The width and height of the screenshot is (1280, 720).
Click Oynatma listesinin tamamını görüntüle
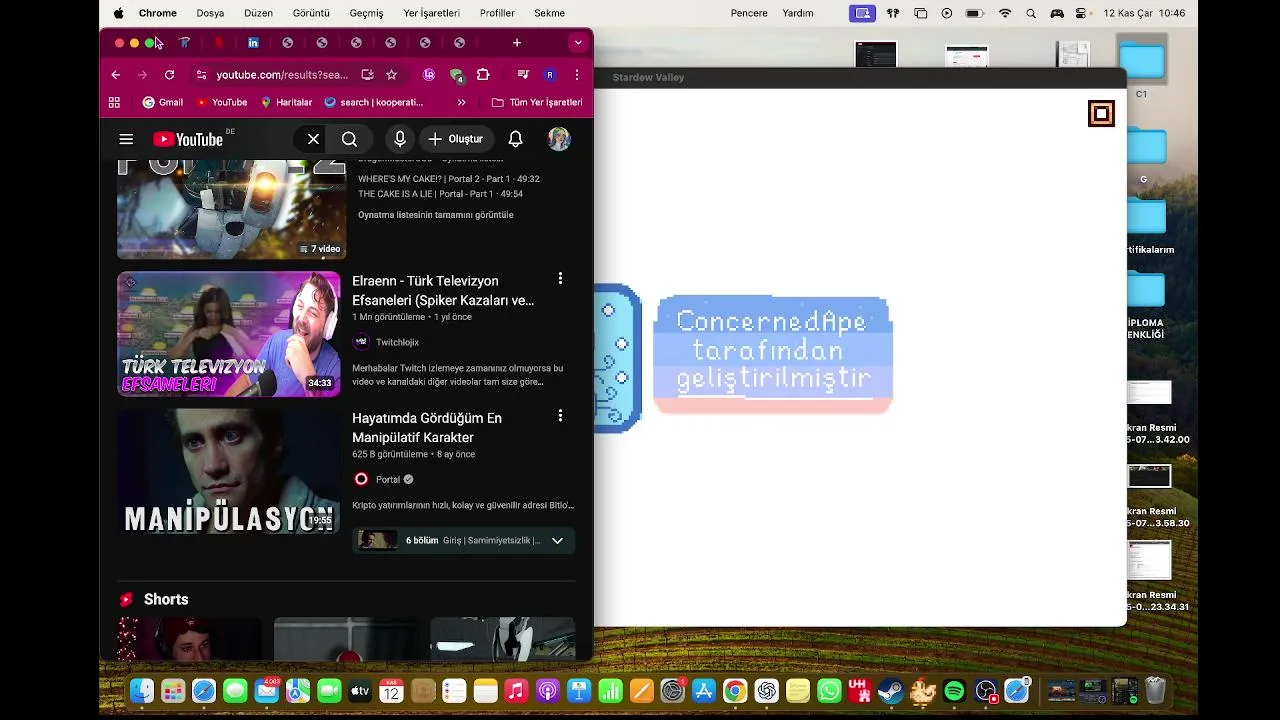[436, 215]
